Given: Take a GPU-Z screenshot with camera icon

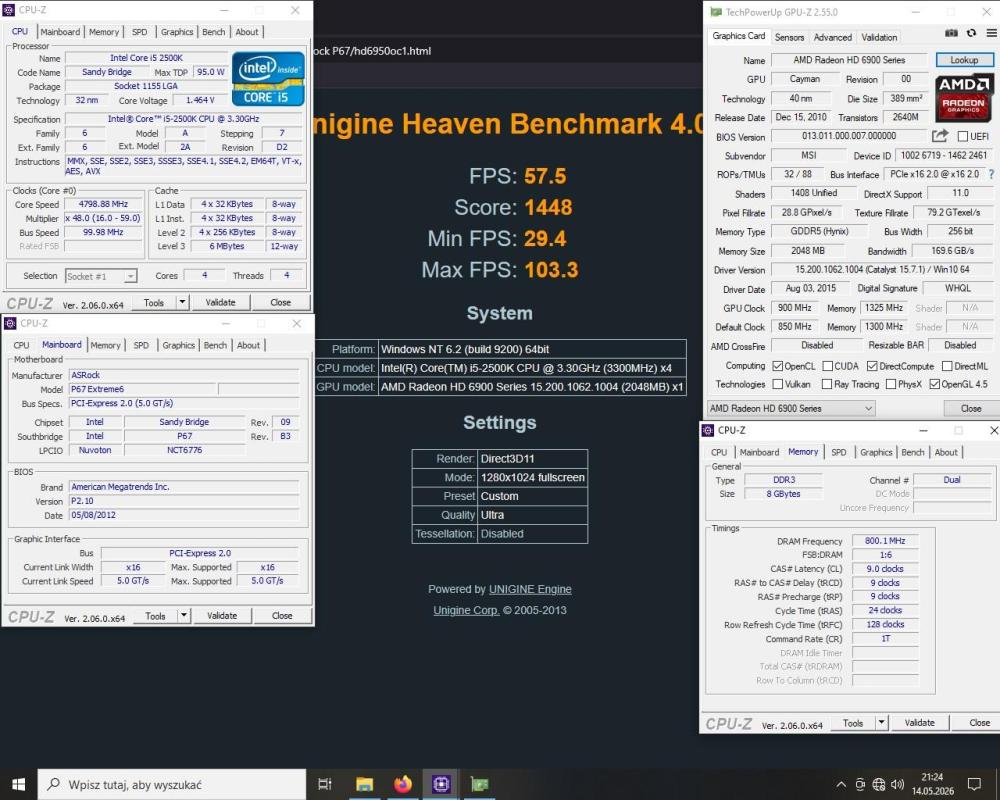Looking at the screenshot, I should 951,33.
